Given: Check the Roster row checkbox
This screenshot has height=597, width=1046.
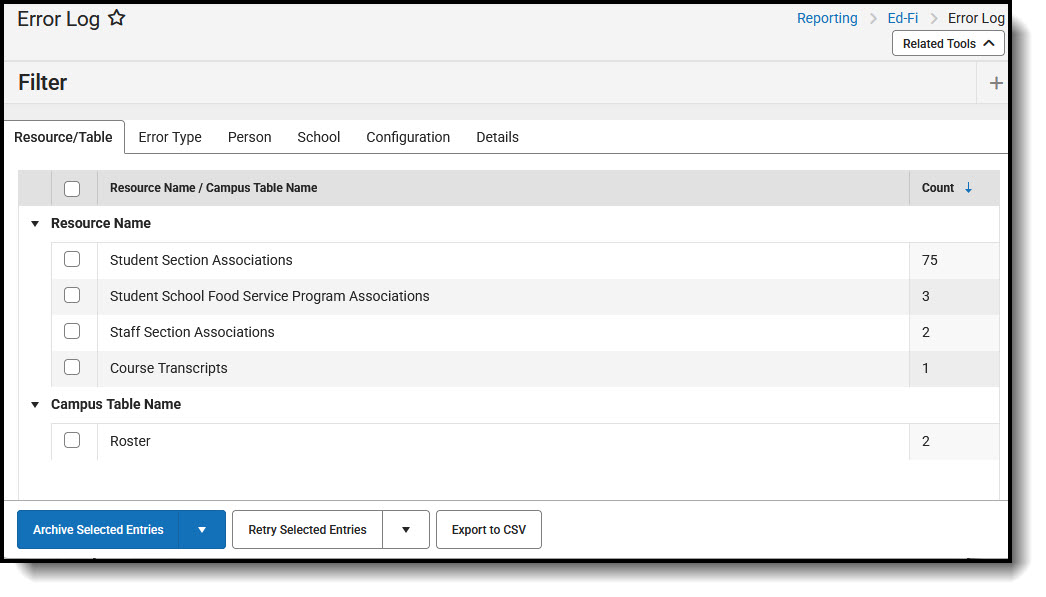Looking at the screenshot, I should click(72, 440).
